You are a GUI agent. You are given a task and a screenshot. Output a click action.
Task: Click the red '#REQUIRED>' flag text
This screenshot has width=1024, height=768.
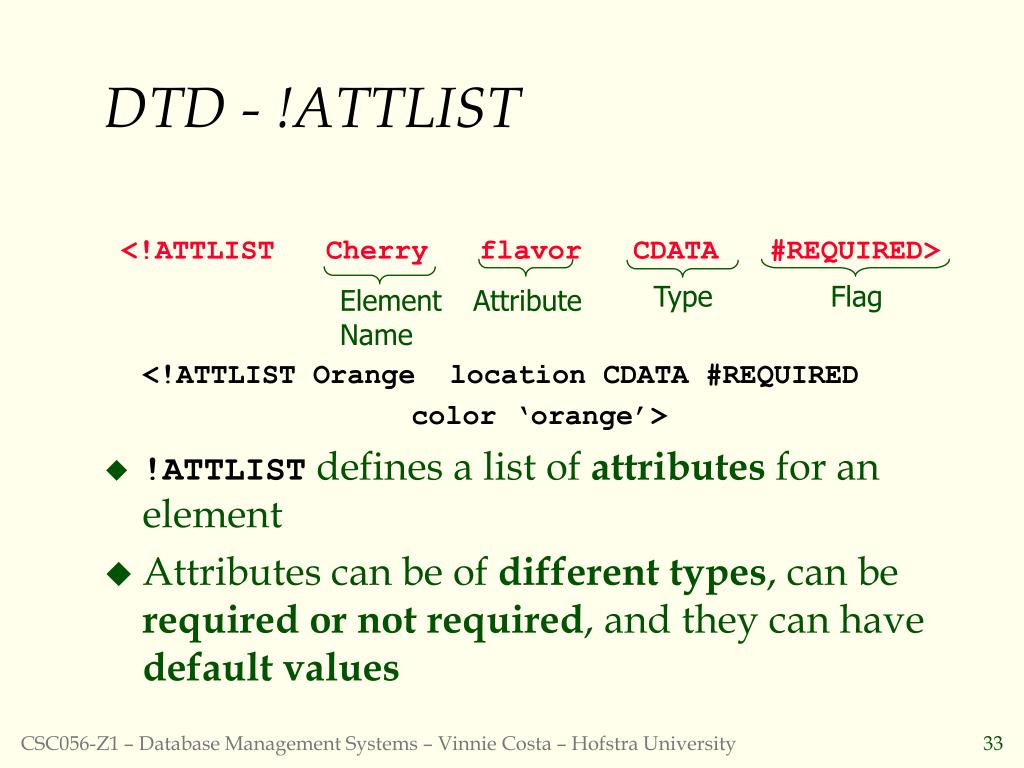tap(855, 251)
